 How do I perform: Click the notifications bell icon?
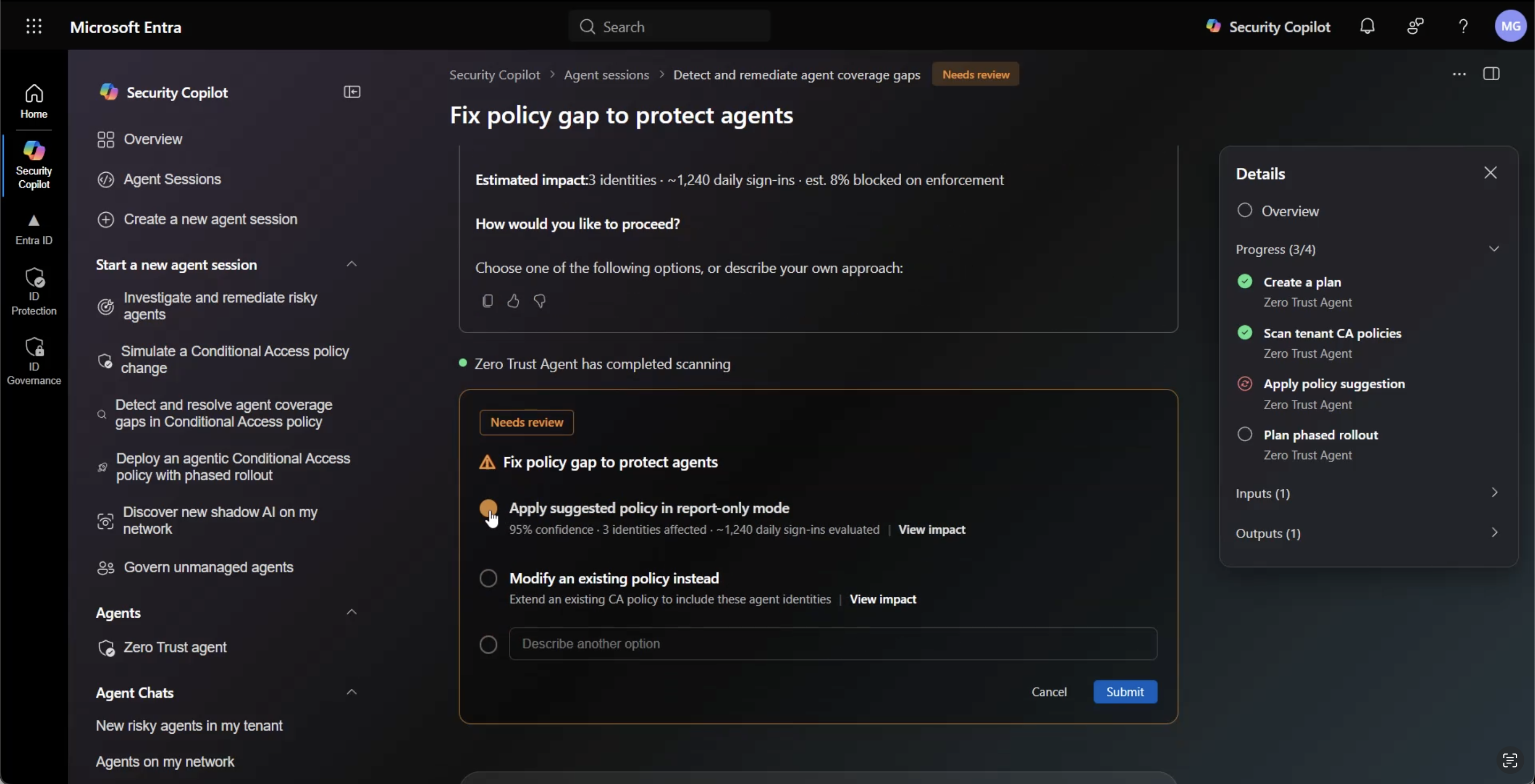point(1367,26)
